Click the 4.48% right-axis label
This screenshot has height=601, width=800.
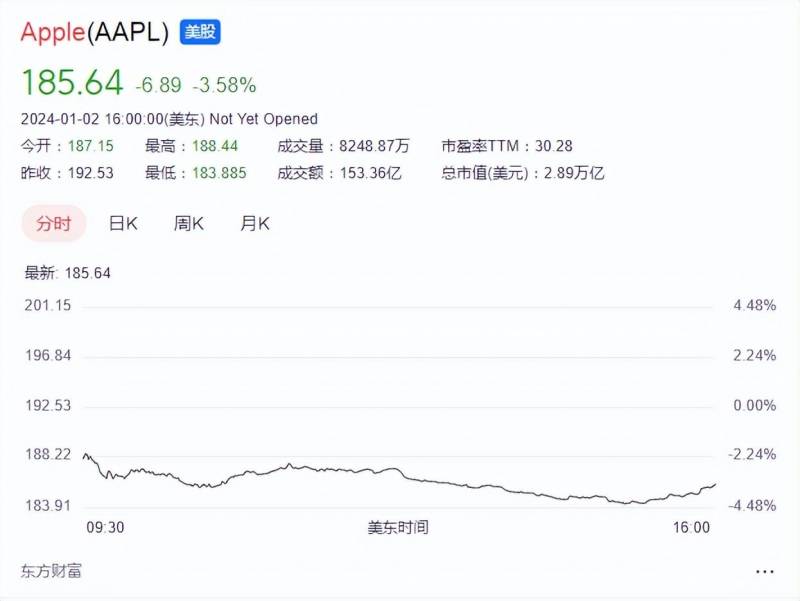[755, 306]
